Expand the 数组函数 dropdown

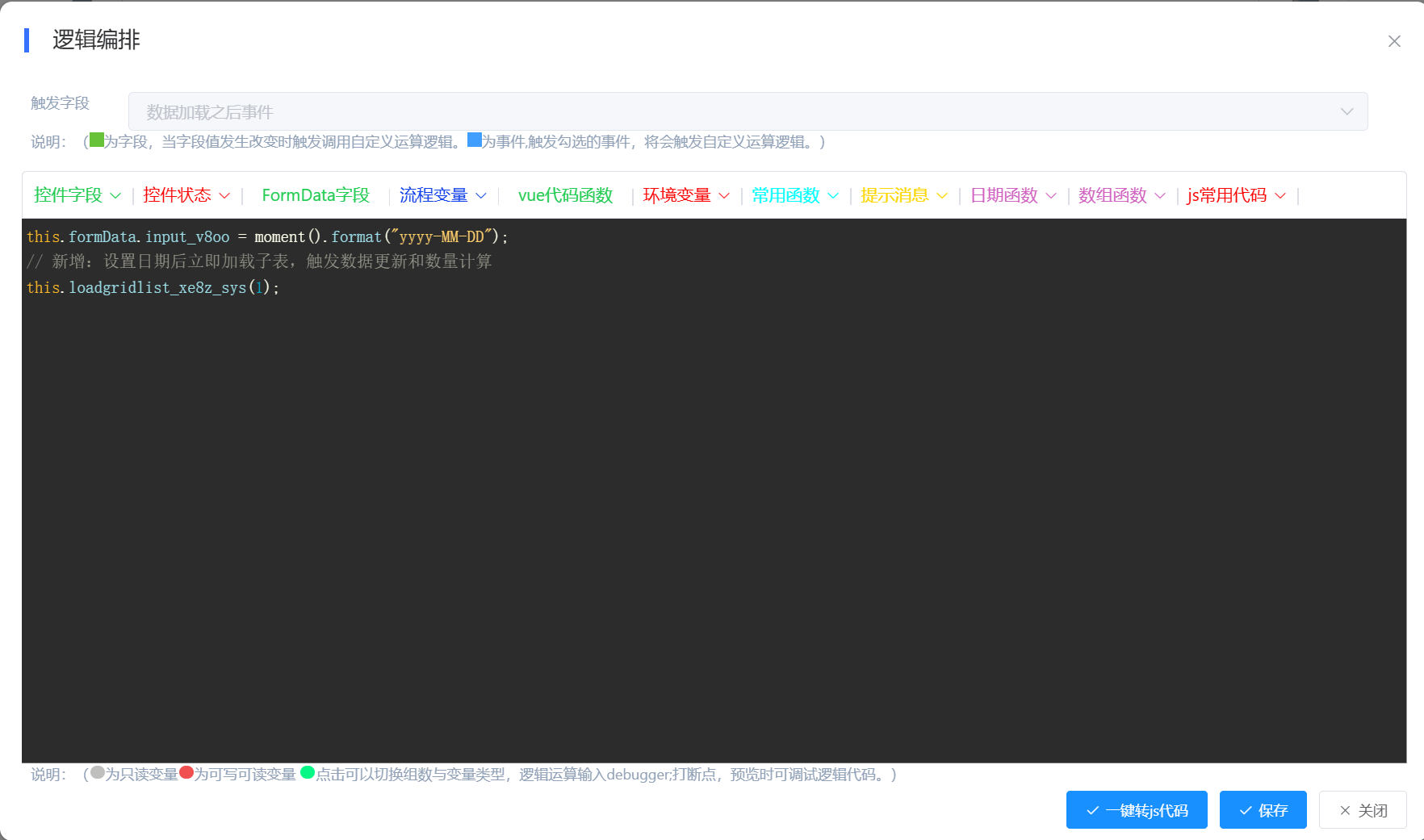tap(1121, 195)
